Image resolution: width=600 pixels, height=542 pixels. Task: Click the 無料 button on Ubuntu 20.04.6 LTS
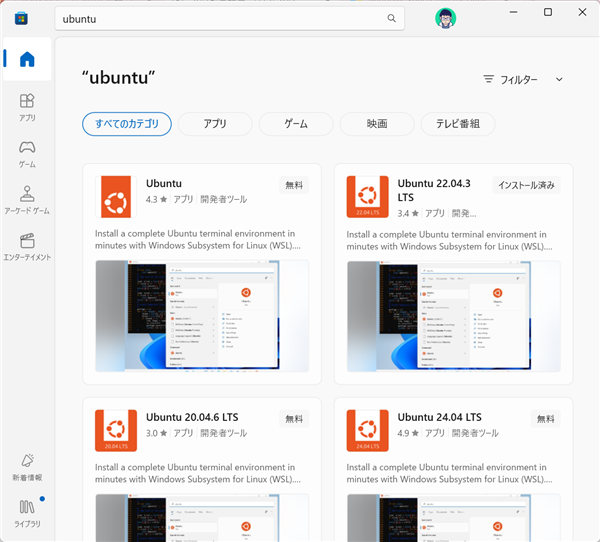(294, 419)
